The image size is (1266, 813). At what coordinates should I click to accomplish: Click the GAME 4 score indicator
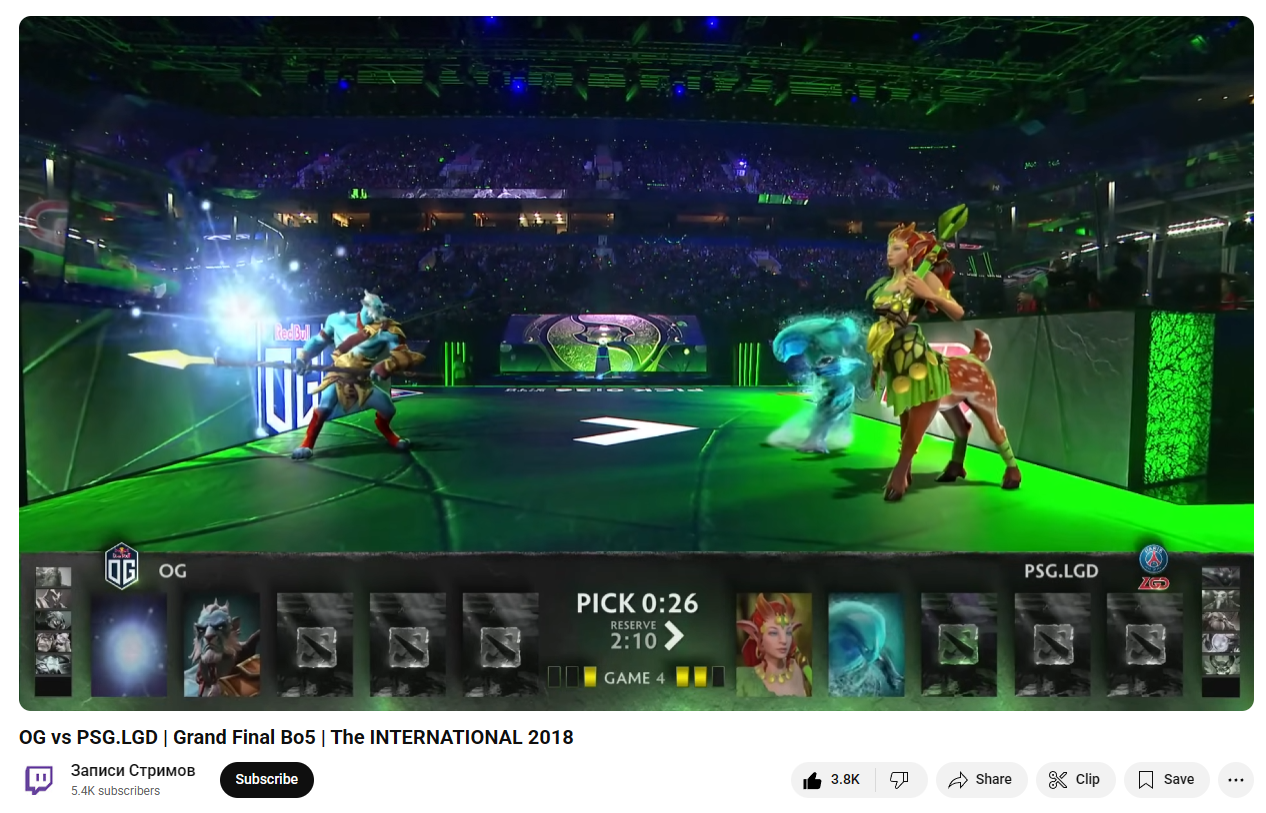click(x=635, y=677)
